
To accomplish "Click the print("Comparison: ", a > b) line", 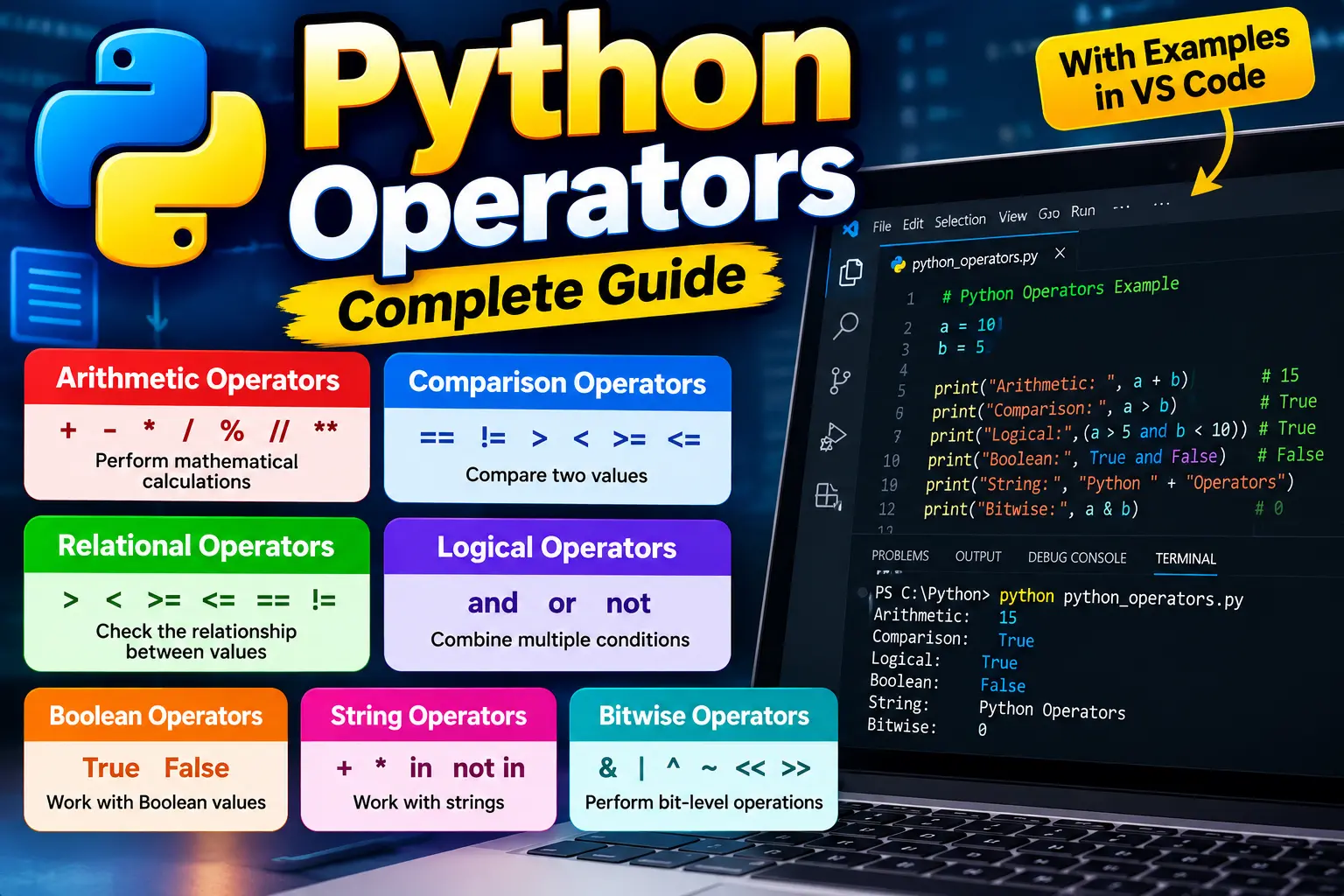I will click(x=1053, y=408).
